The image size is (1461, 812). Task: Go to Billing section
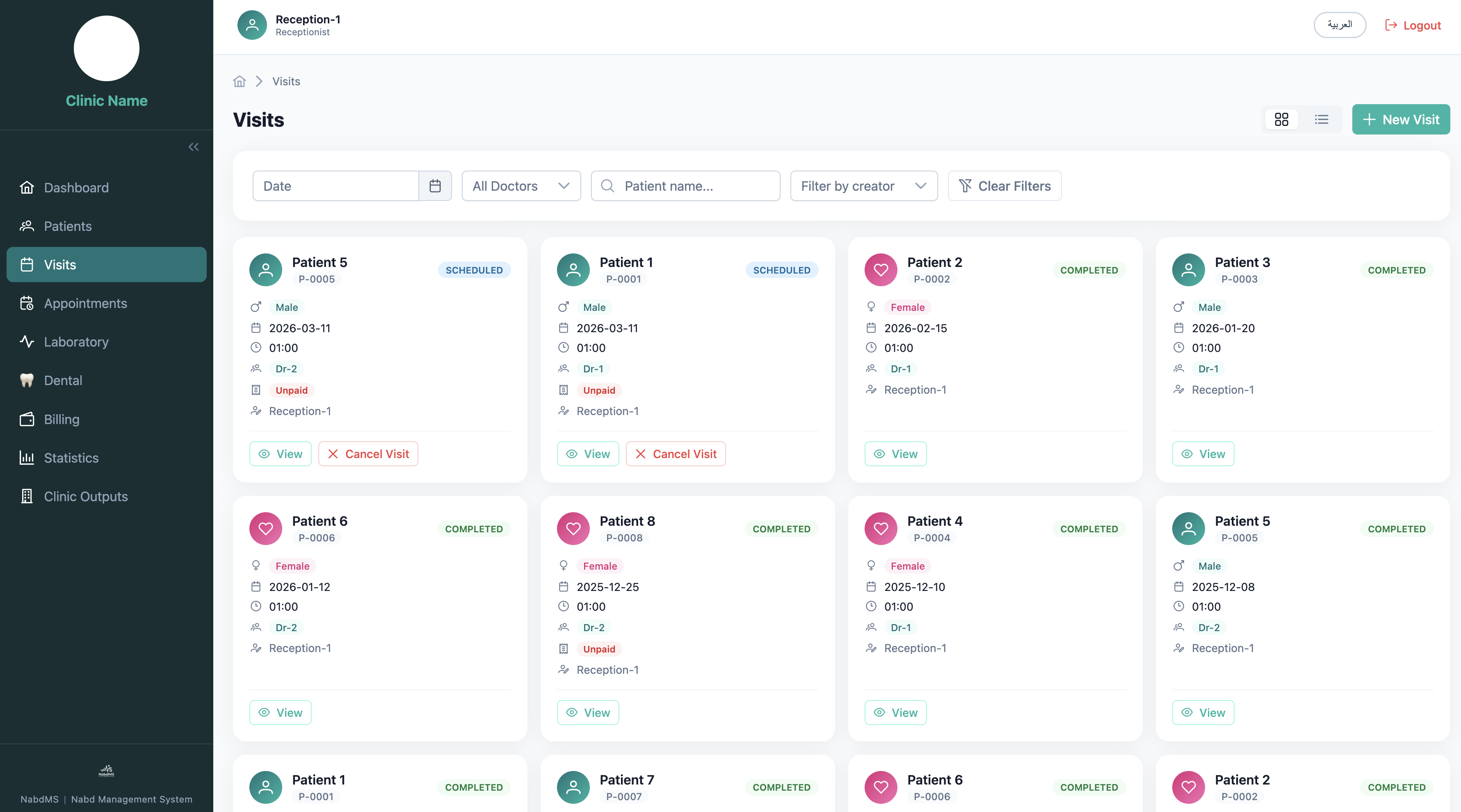(x=107, y=419)
